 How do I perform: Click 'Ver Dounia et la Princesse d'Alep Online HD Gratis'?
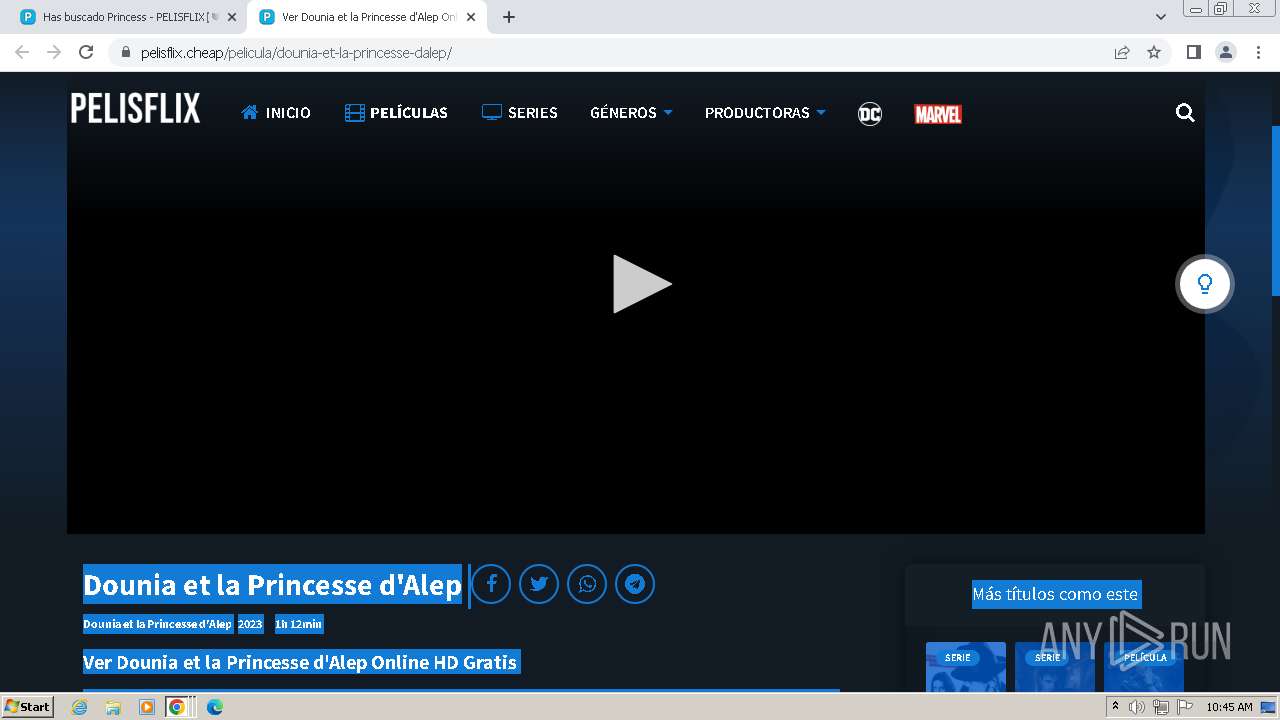[x=300, y=662]
